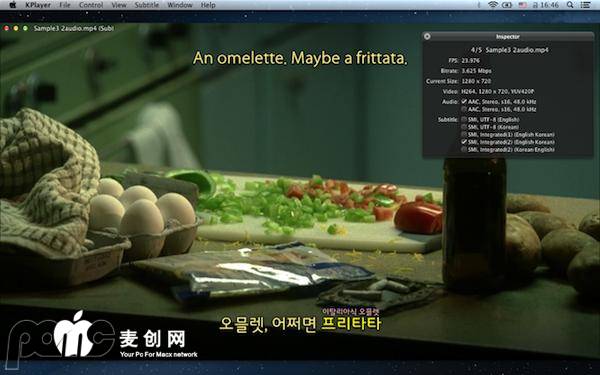Click the English subtitle 'An omelette. Maybe a frittata.'
Screen dimensions: 600x375
click(300, 58)
